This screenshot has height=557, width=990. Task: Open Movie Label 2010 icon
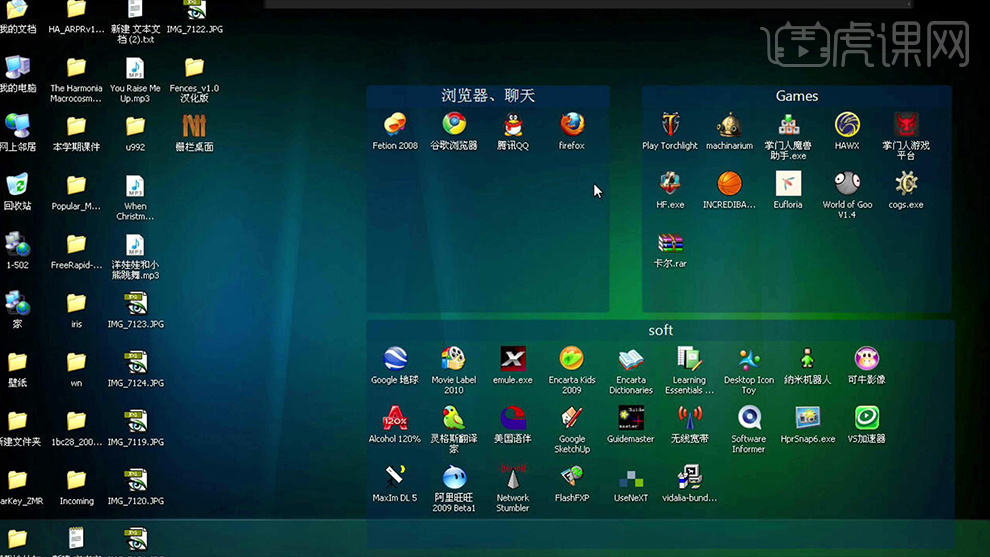[454, 359]
